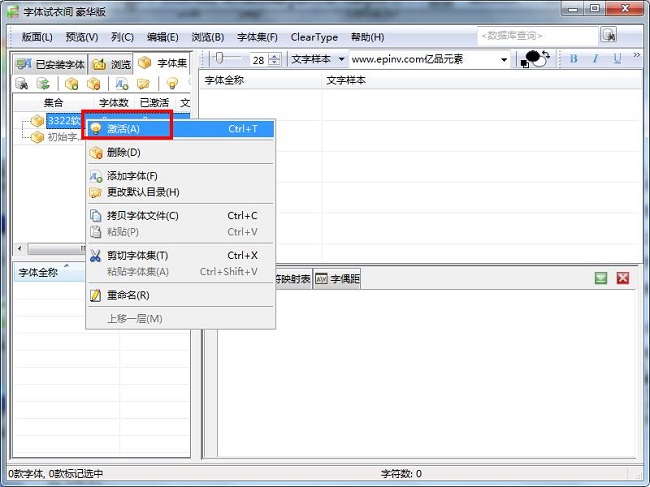Toggle underline formatting button
This screenshot has width=650, height=487.
pyautogui.click(x=617, y=59)
